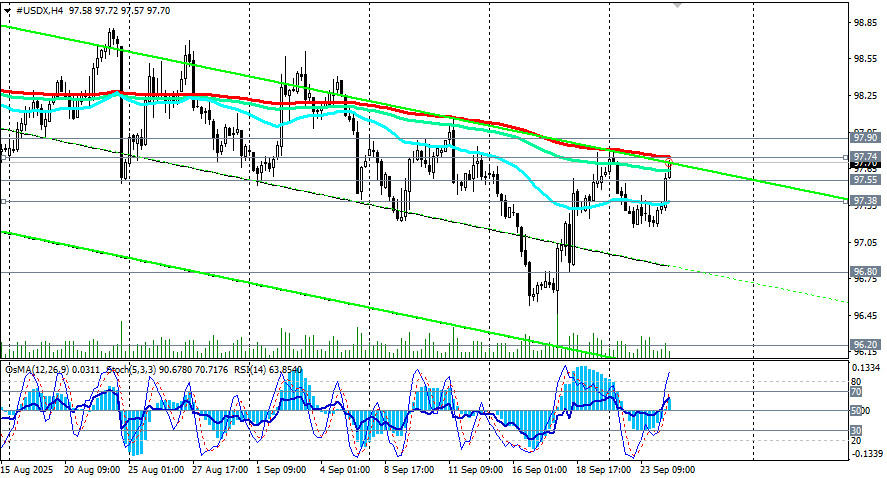Image resolution: width=887 pixels, height=478 pixels.
Task: Select right-side square handle of 97.38 line
Action: (845, 201)
